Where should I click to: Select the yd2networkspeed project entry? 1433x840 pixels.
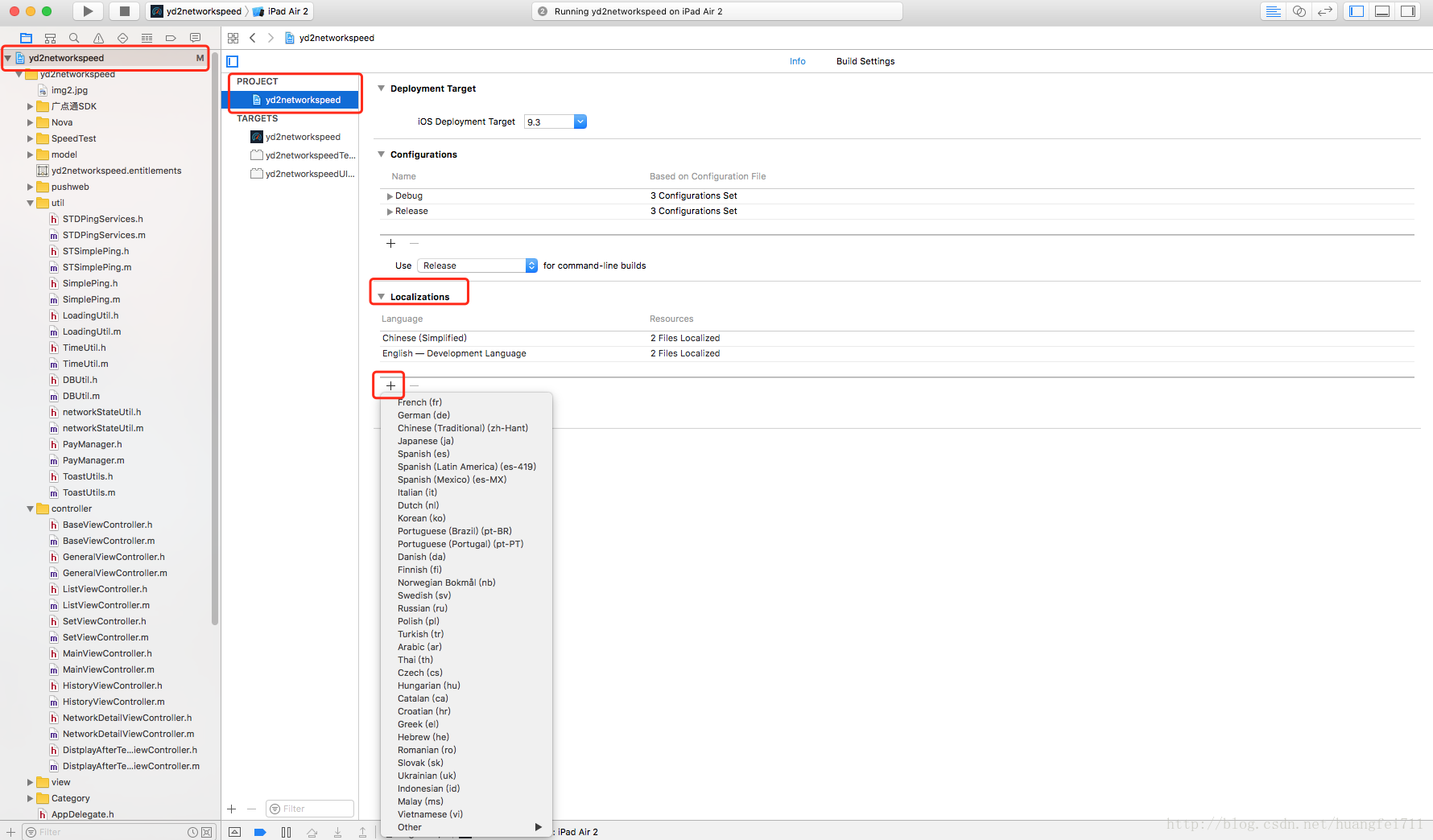[x=291, y=100]
